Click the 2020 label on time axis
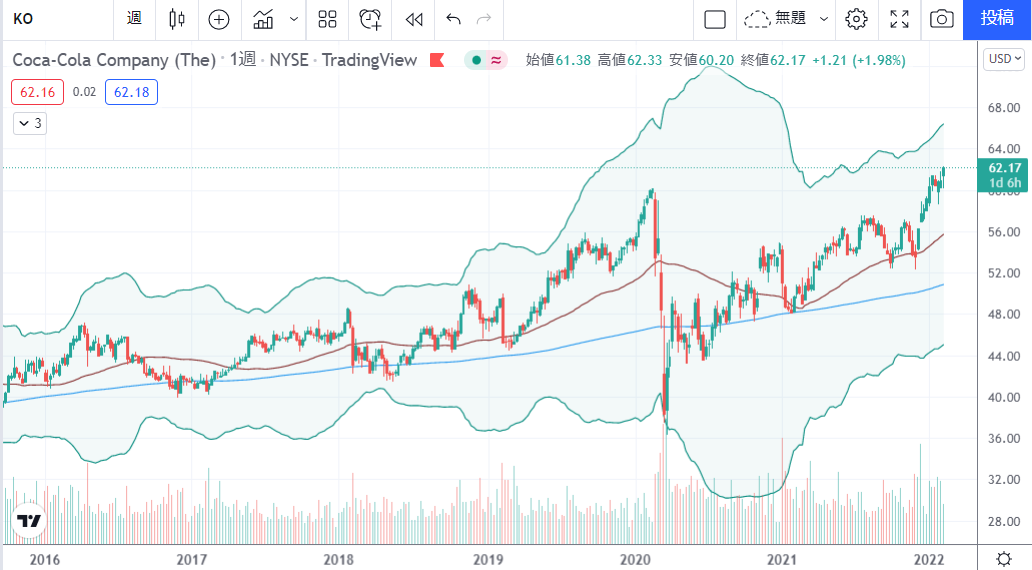Viewport: 1032px width, 570px height. 635,559
